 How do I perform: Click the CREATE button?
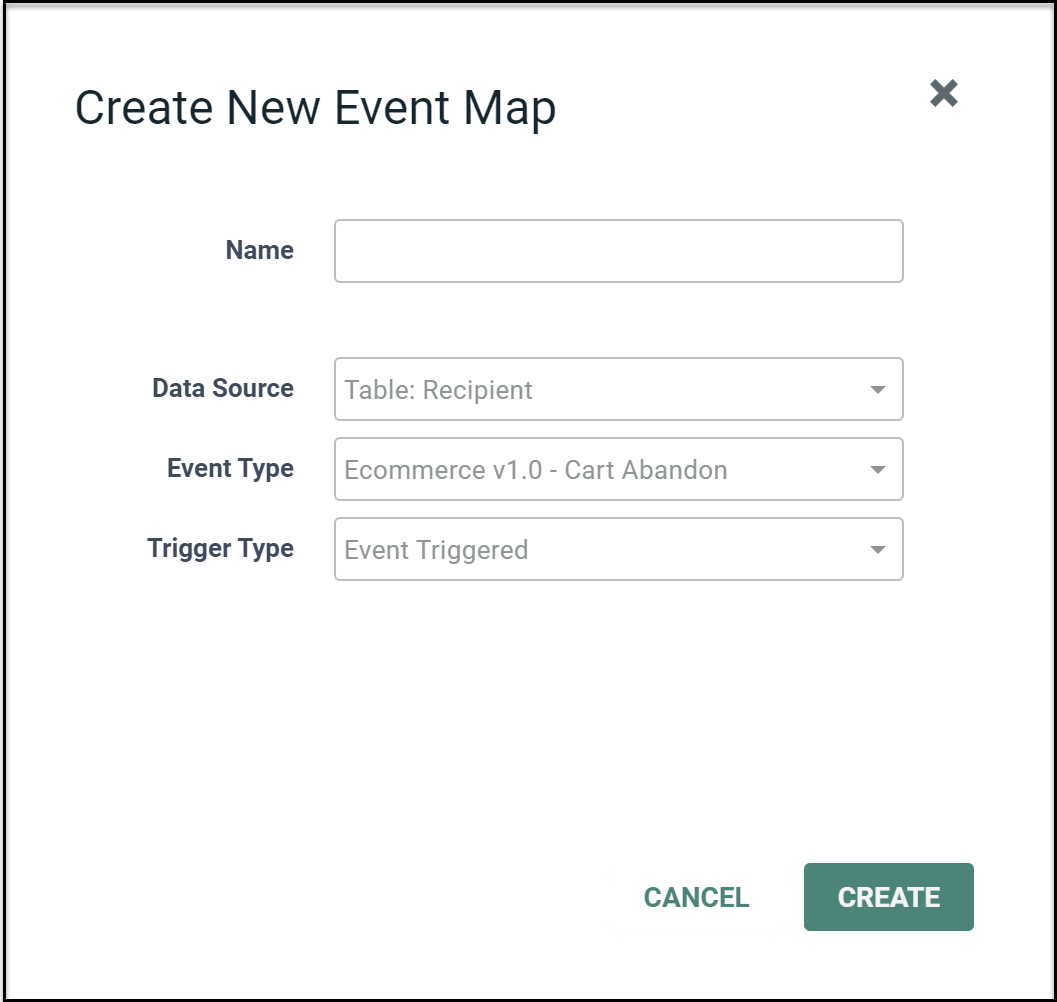tap(888, 897)
